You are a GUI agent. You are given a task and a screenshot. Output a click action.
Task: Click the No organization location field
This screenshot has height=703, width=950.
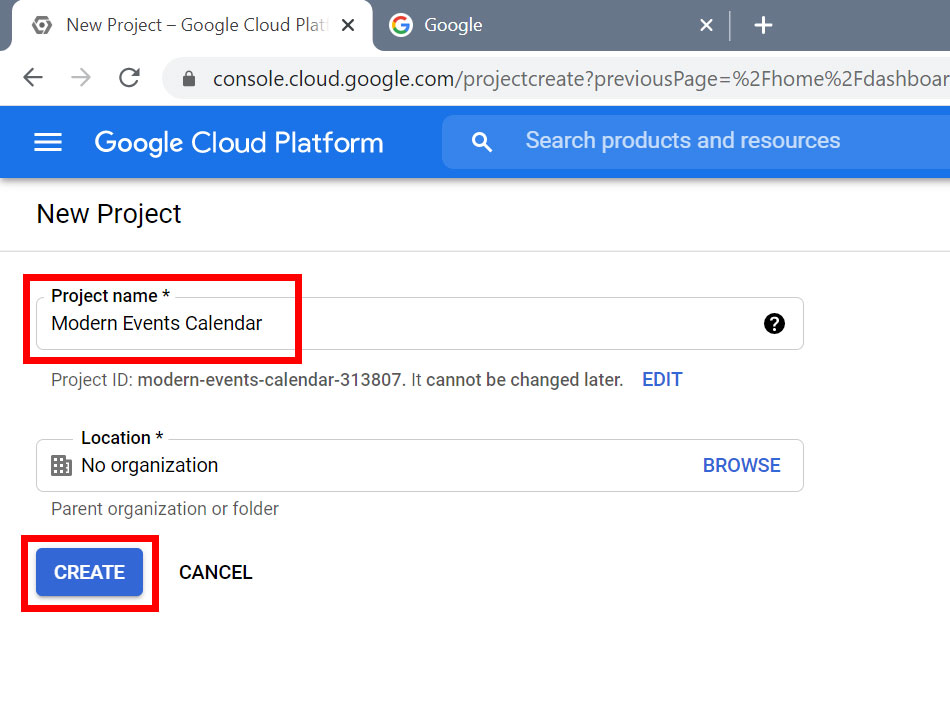[x=420, y=465]
